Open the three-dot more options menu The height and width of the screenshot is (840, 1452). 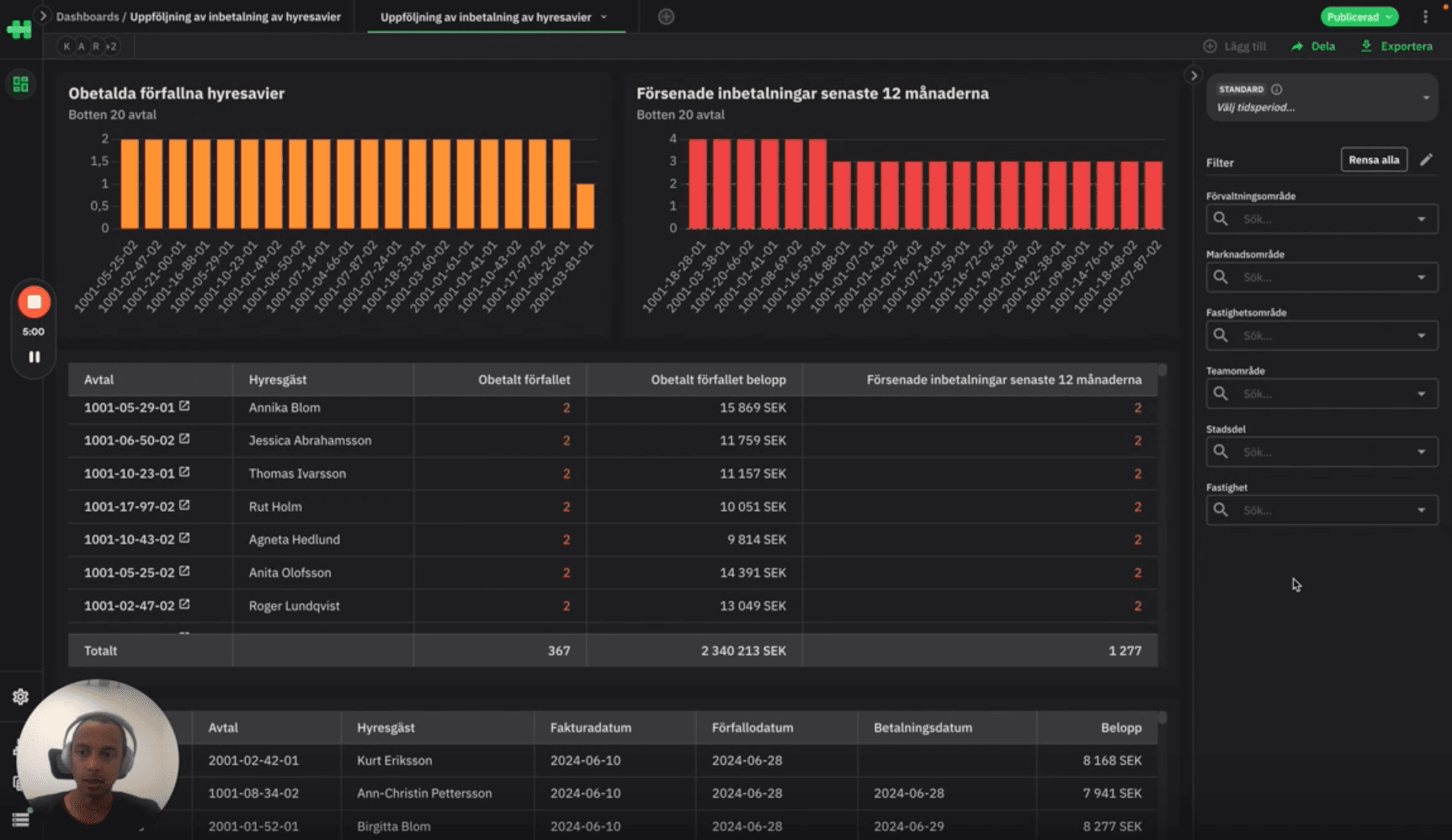1425,17
